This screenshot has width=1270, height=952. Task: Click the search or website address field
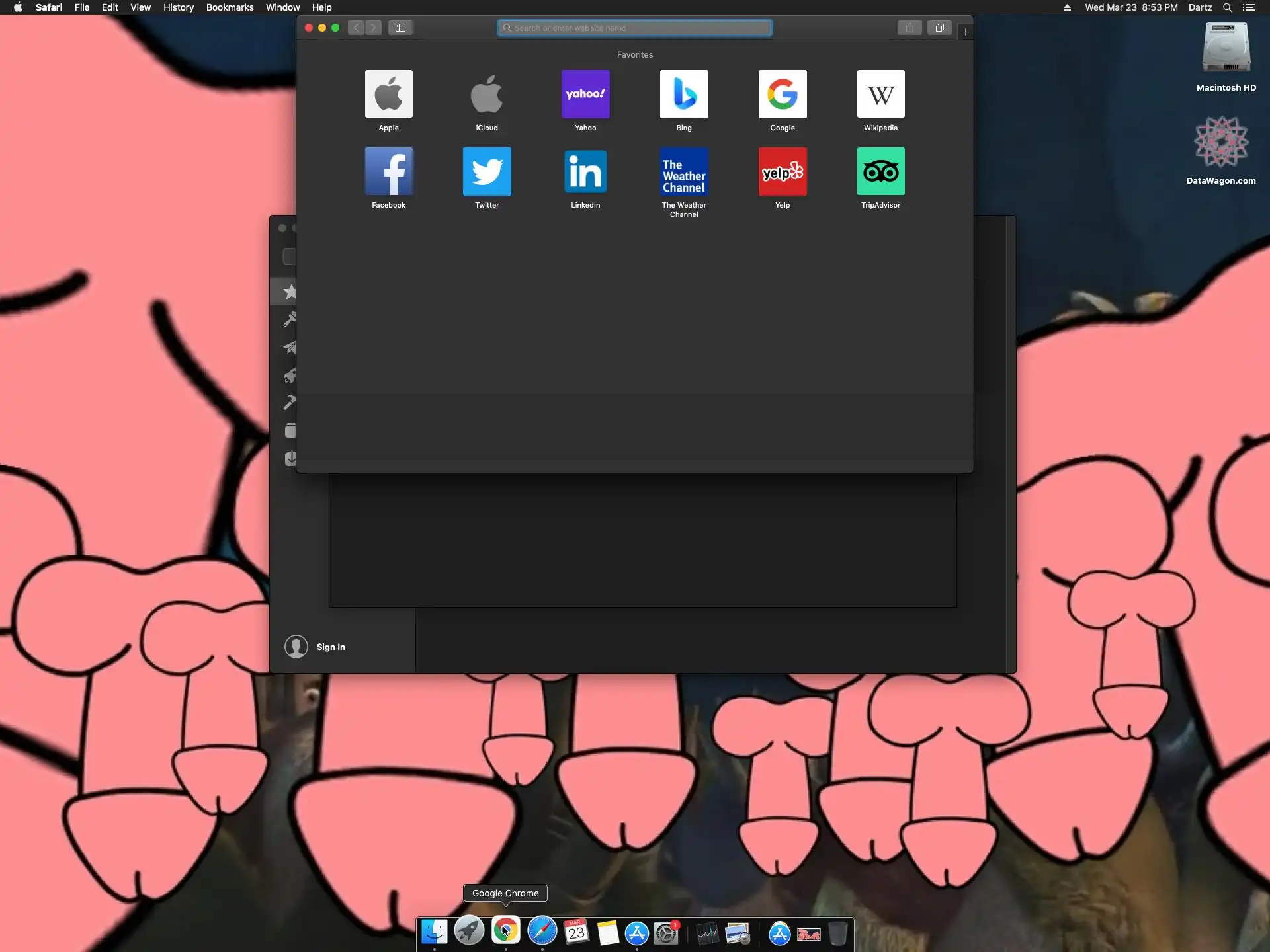pos(635,28)
